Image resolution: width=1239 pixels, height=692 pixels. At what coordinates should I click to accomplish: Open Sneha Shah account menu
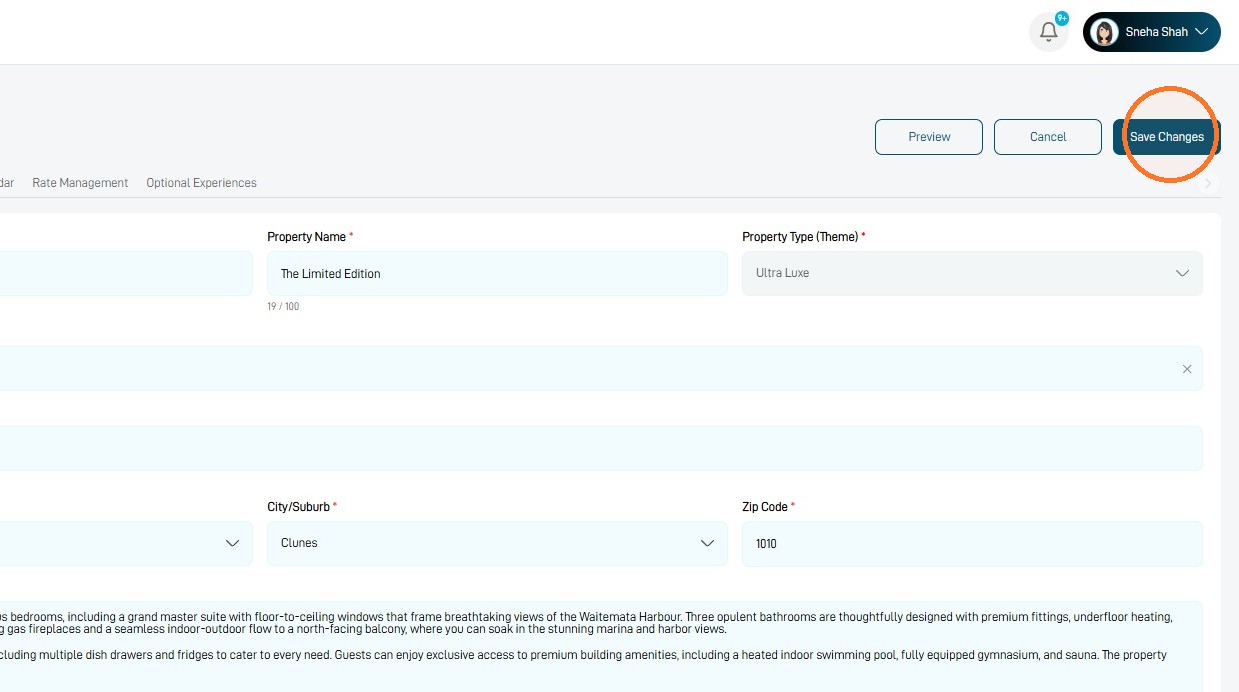(x=1152, y=32)
